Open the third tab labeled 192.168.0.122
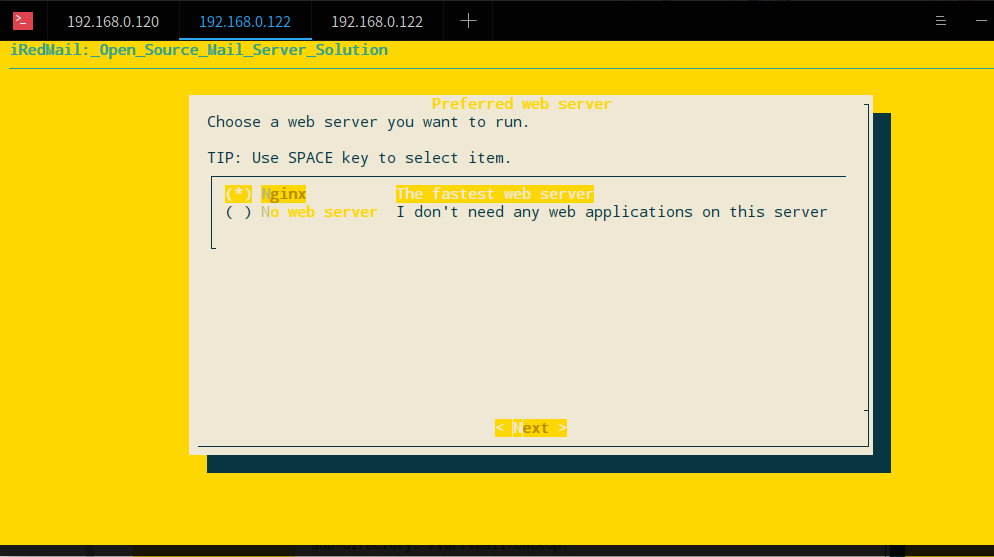 pos(377,22)
